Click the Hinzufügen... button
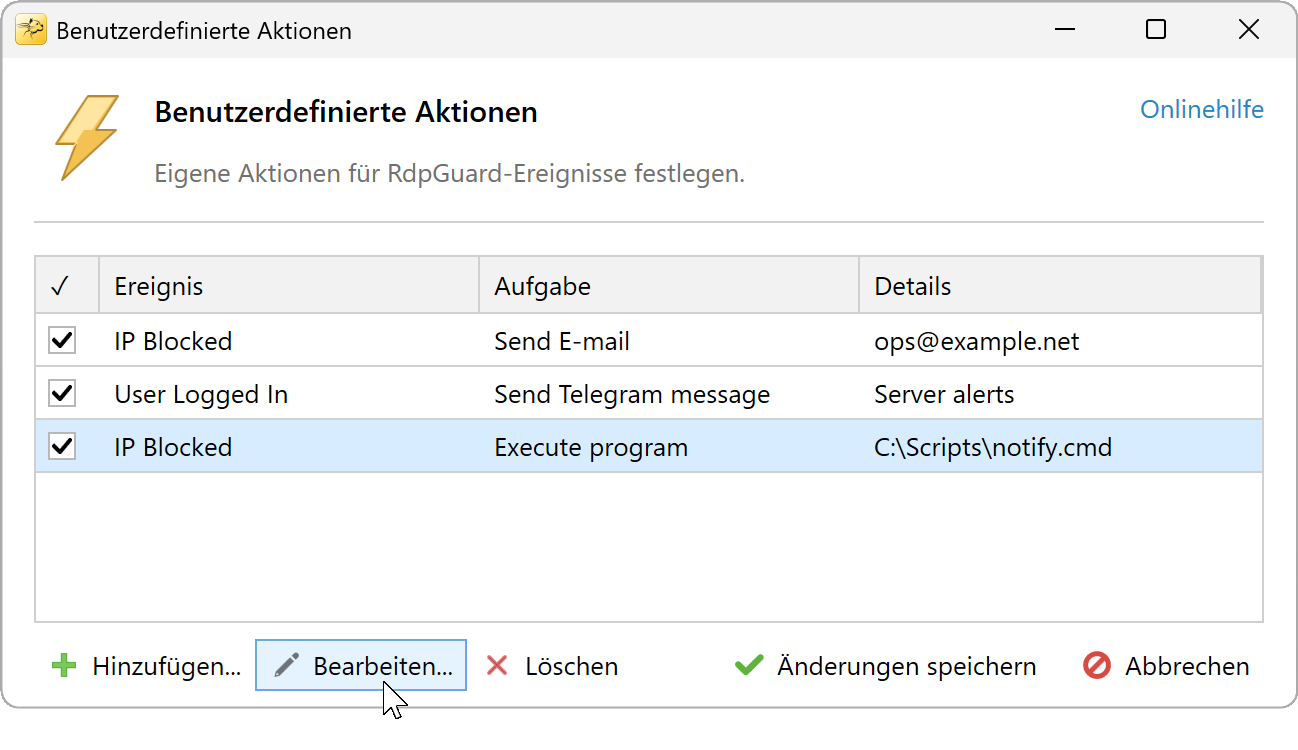 [147, 666]
